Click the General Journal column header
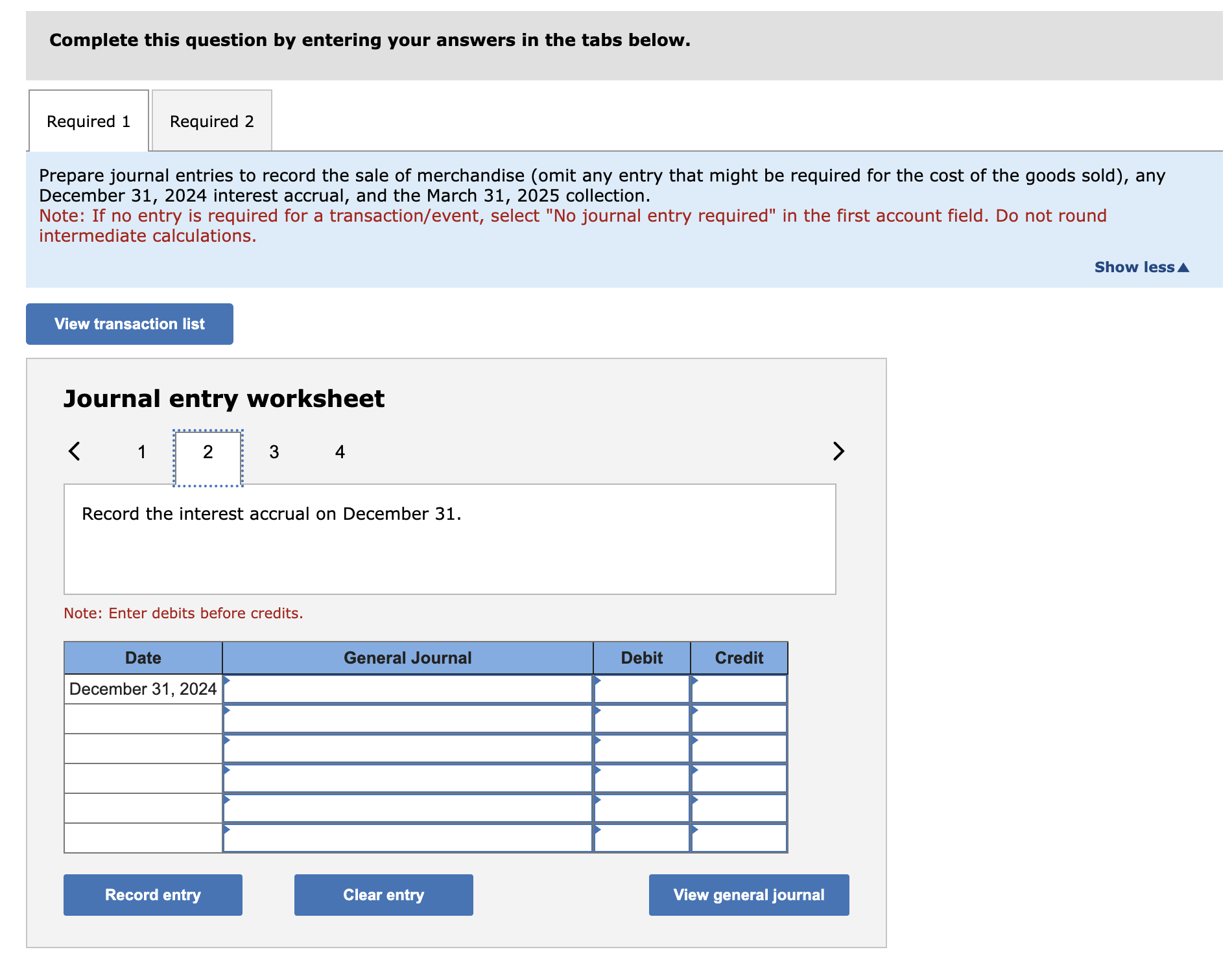The width and height of the screenshot is (1232, 954). point(408,658)
